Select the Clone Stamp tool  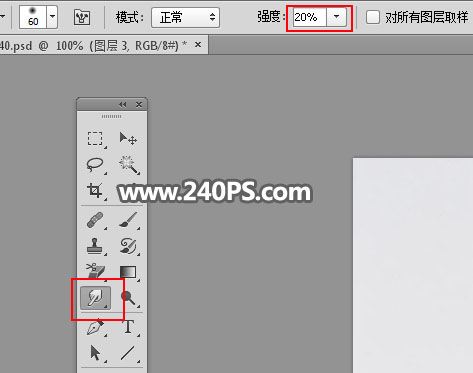95,246
